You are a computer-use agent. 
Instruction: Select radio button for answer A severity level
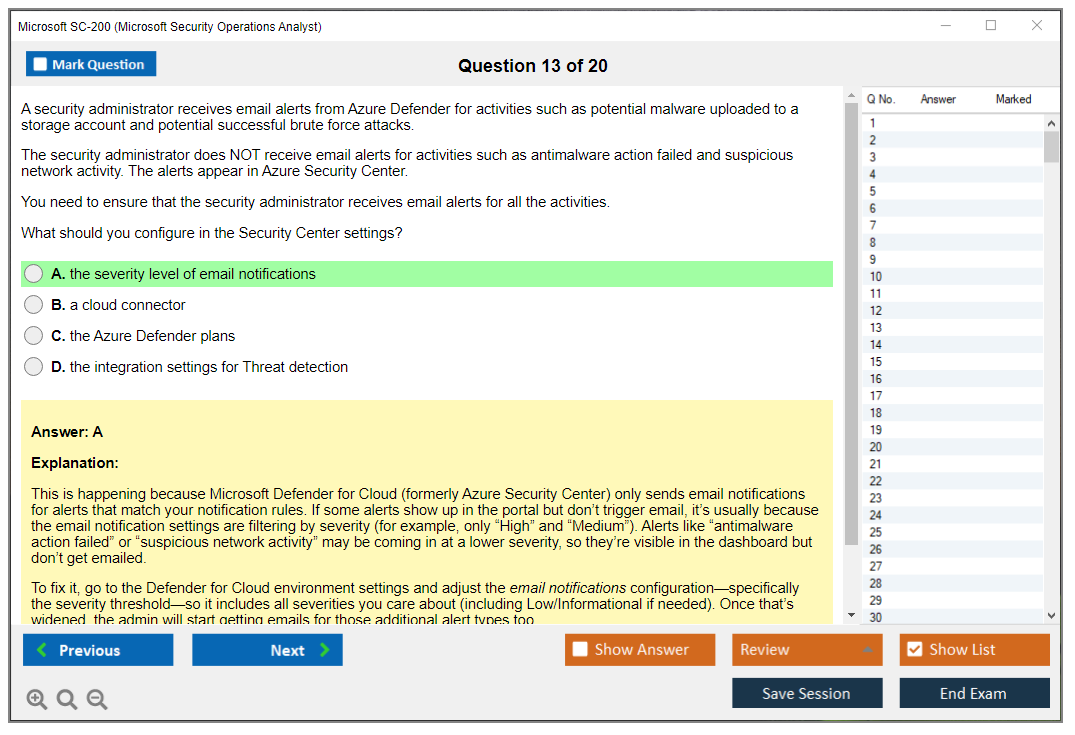33,273
